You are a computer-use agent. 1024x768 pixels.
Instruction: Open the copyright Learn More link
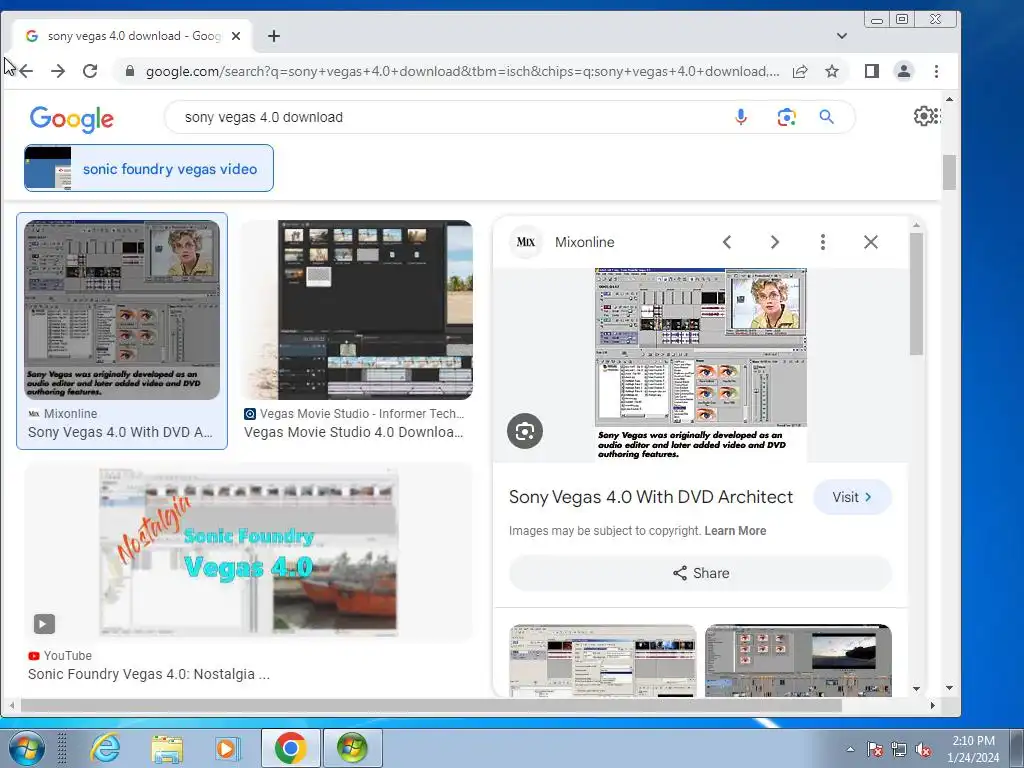tap(735, 531)
